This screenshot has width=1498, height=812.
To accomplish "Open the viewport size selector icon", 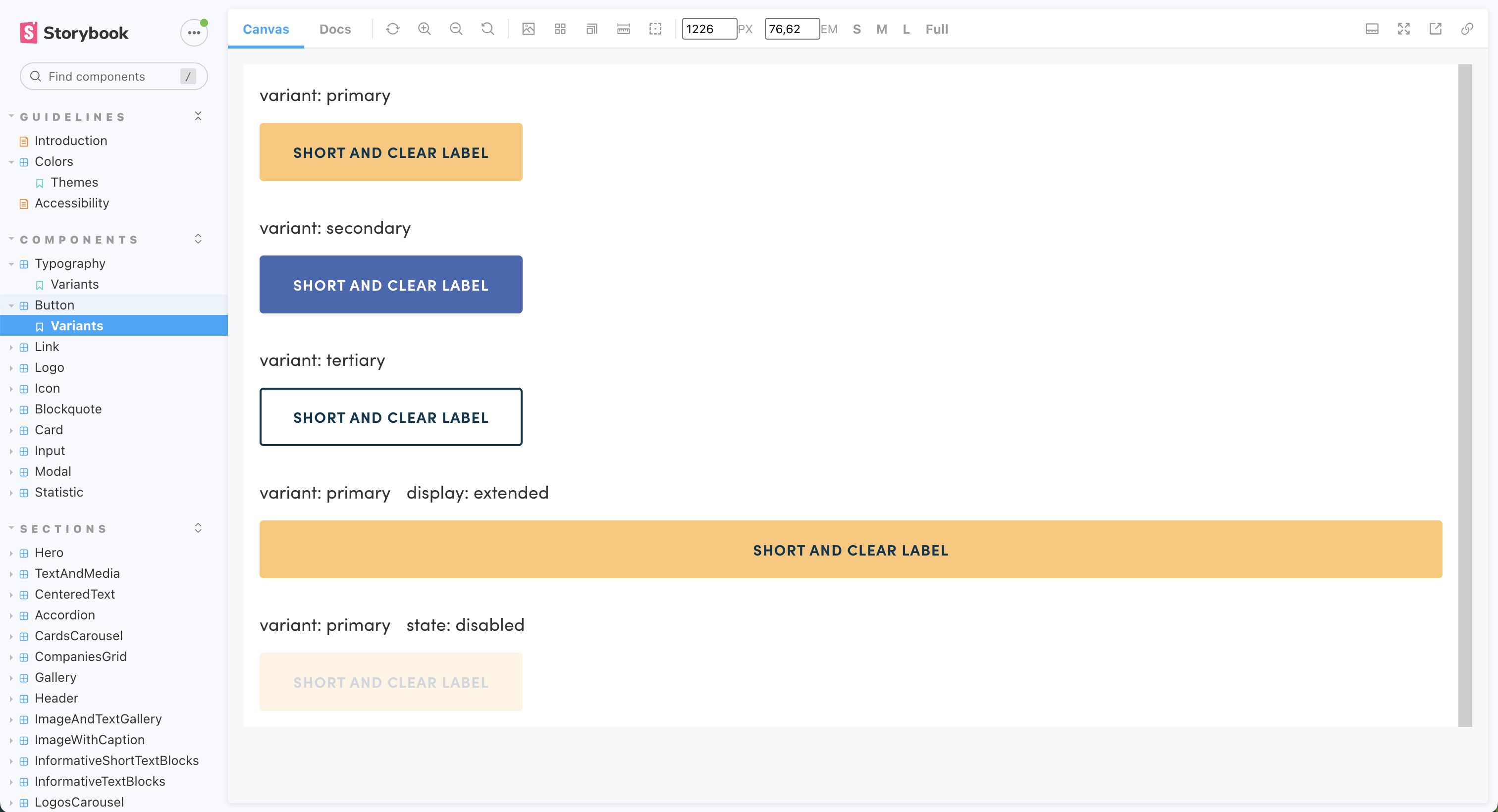I will 591,29.
